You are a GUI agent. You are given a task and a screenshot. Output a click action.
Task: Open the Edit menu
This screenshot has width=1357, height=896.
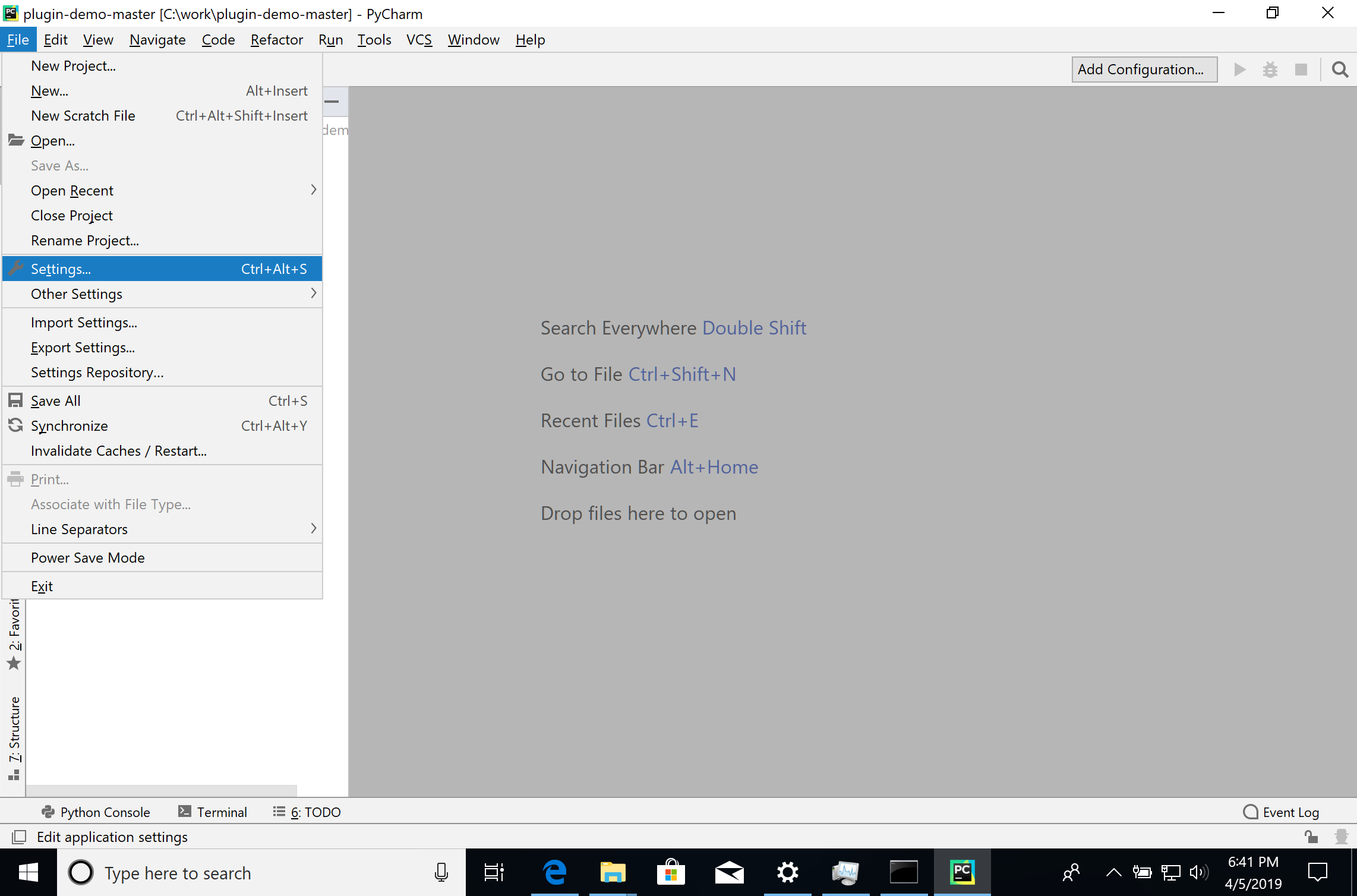pyautogui.click(x=56, y=40)
